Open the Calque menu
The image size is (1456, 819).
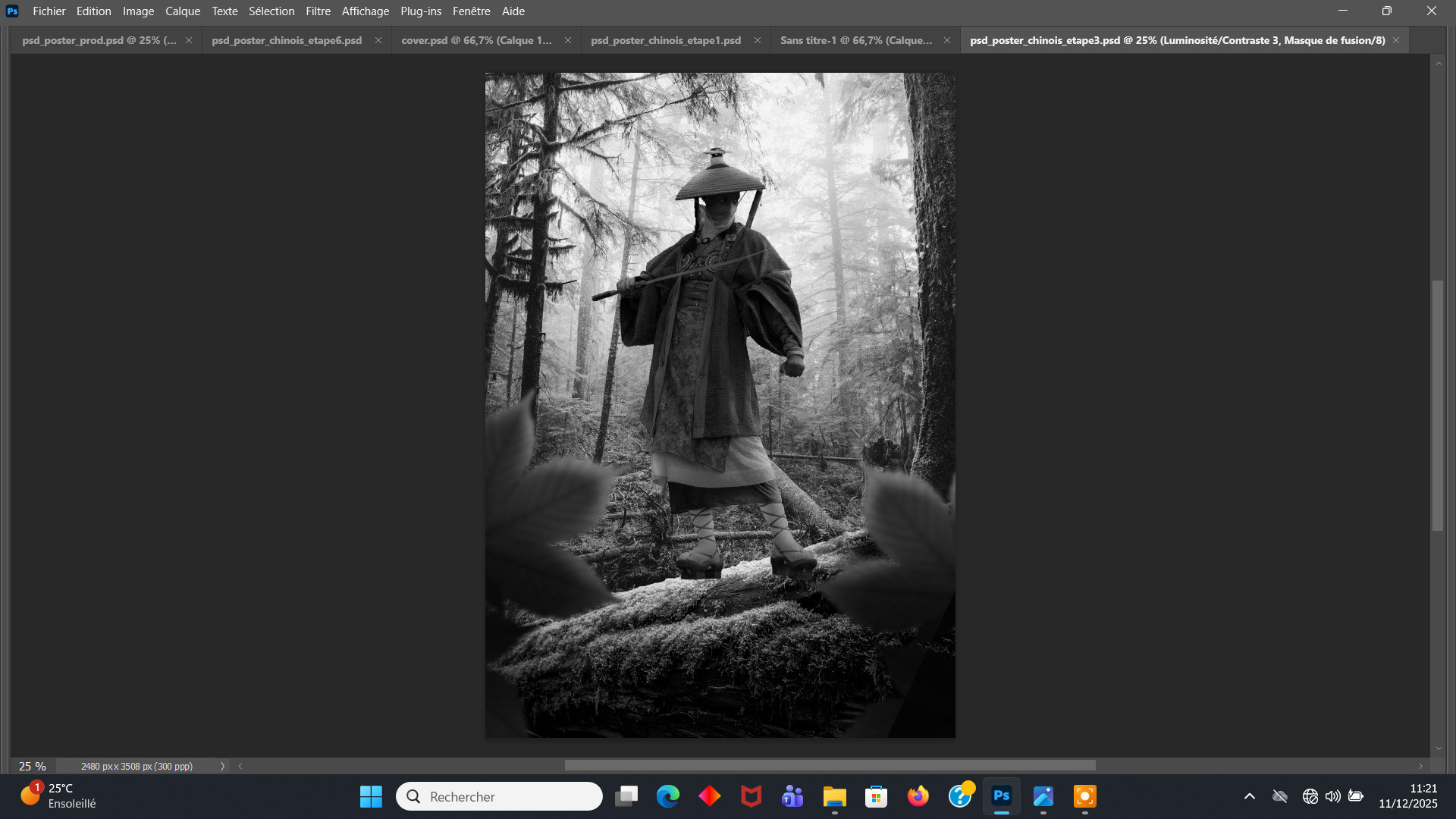(183, 11)
